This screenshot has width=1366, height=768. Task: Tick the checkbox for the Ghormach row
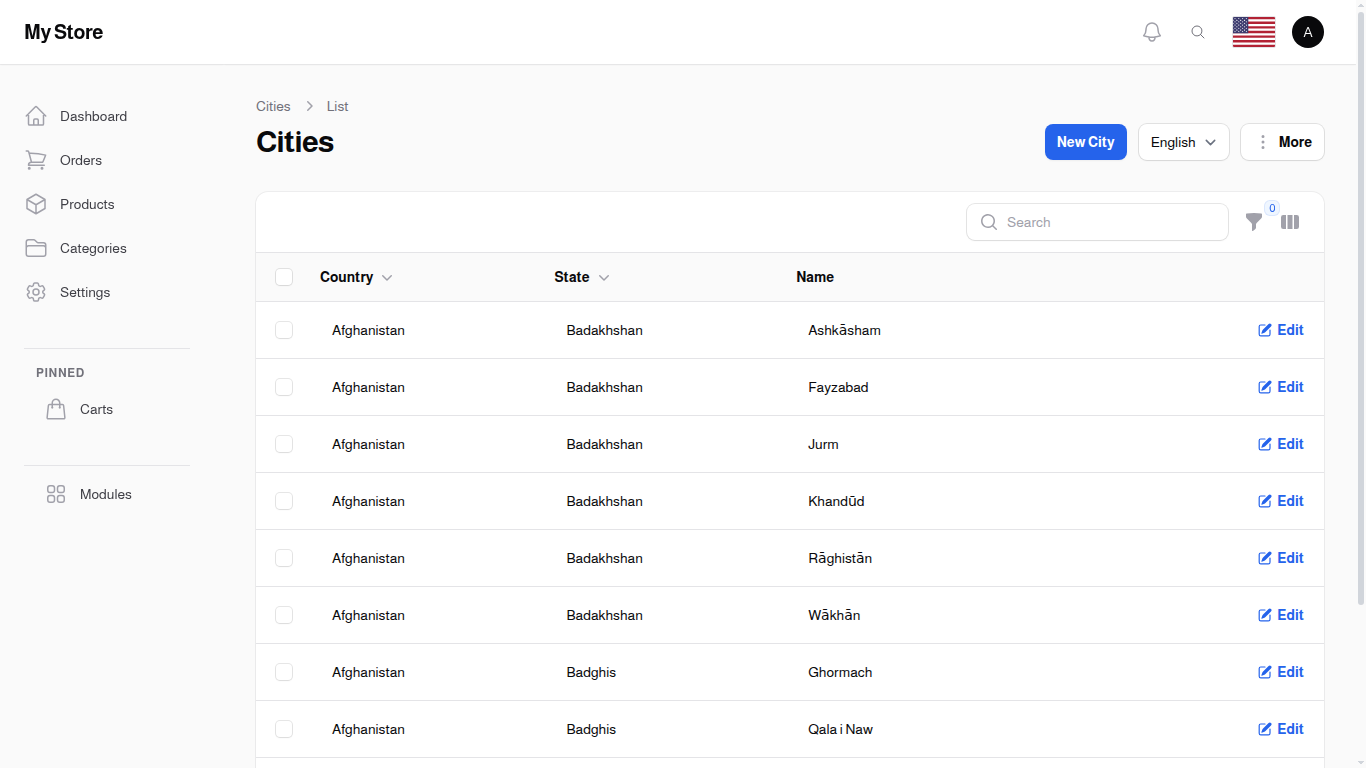284,672
